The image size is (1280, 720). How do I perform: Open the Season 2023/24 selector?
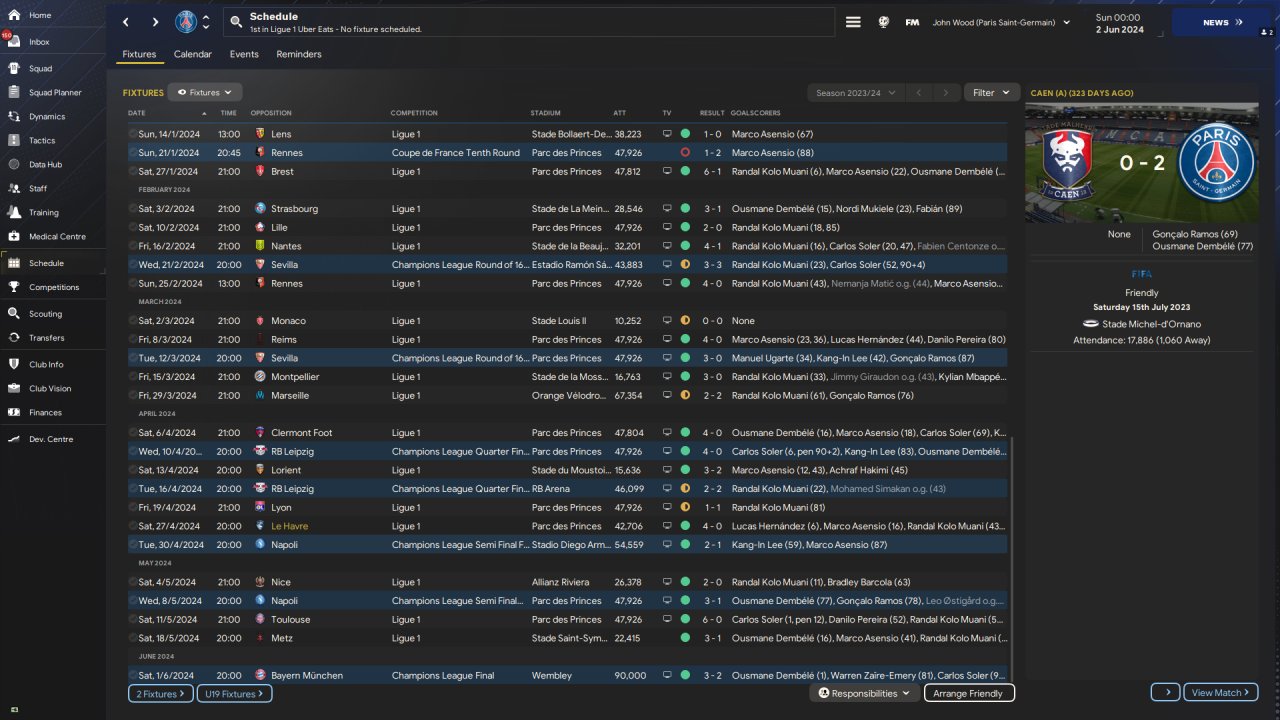point(855,93)
